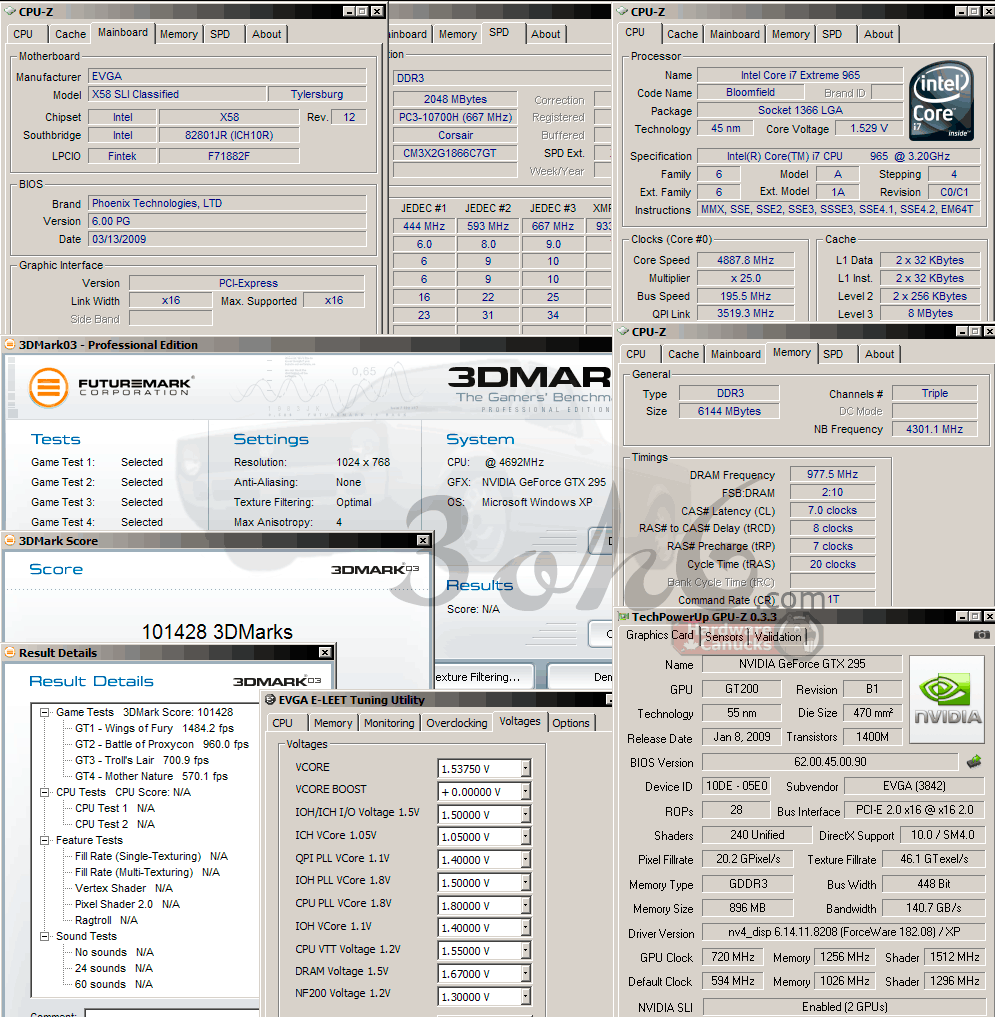Viewport: 995px width, 1017px height.
Task: Click the NVIDIA SLI Enabled (2 GPUs) field
Action: [844, 1007]
